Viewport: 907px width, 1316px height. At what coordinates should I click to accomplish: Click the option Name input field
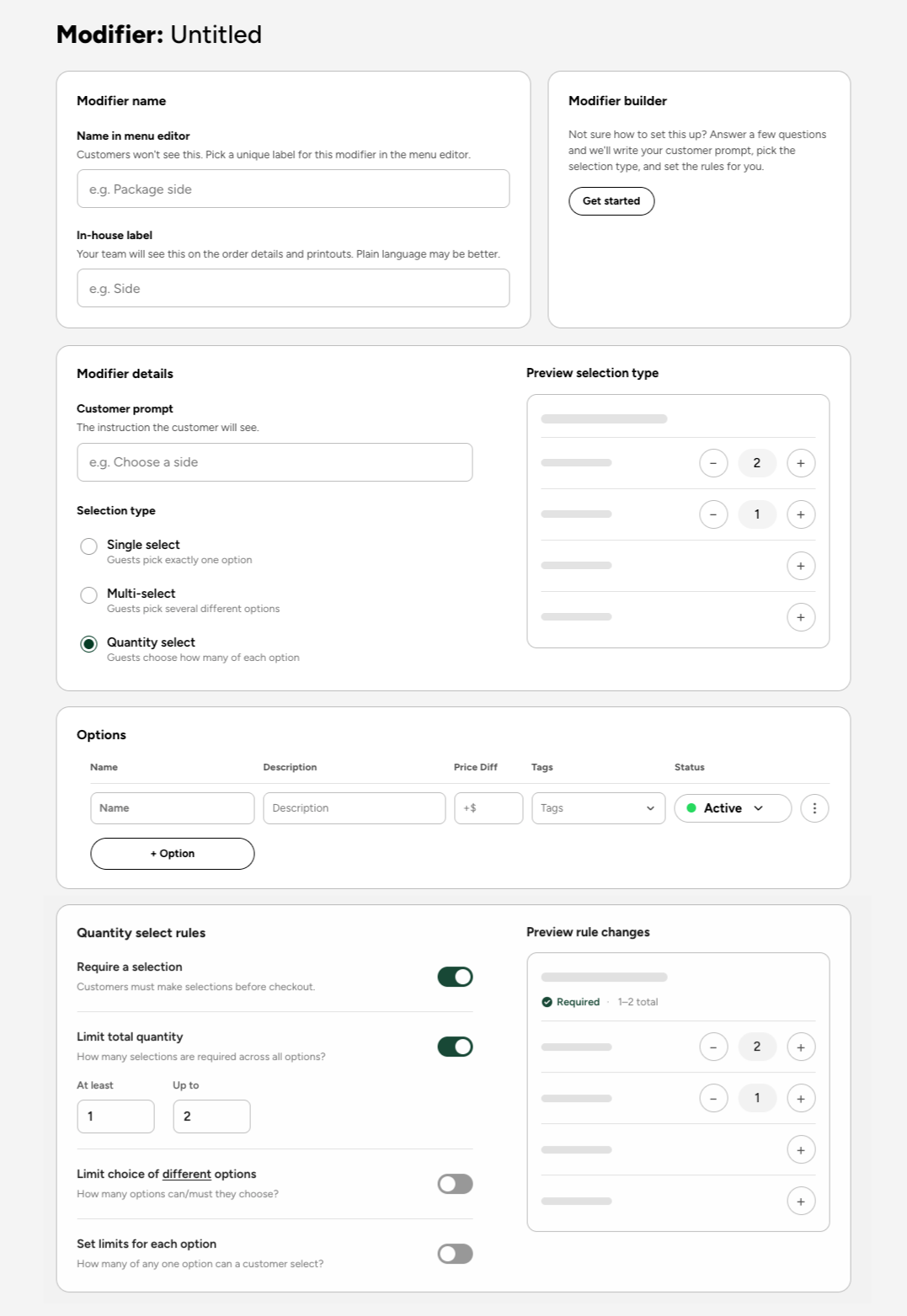click(x=173, y=808)
